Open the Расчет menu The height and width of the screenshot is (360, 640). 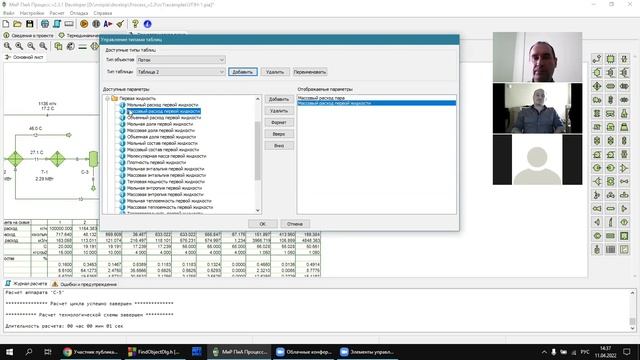(x=57, y=13)
